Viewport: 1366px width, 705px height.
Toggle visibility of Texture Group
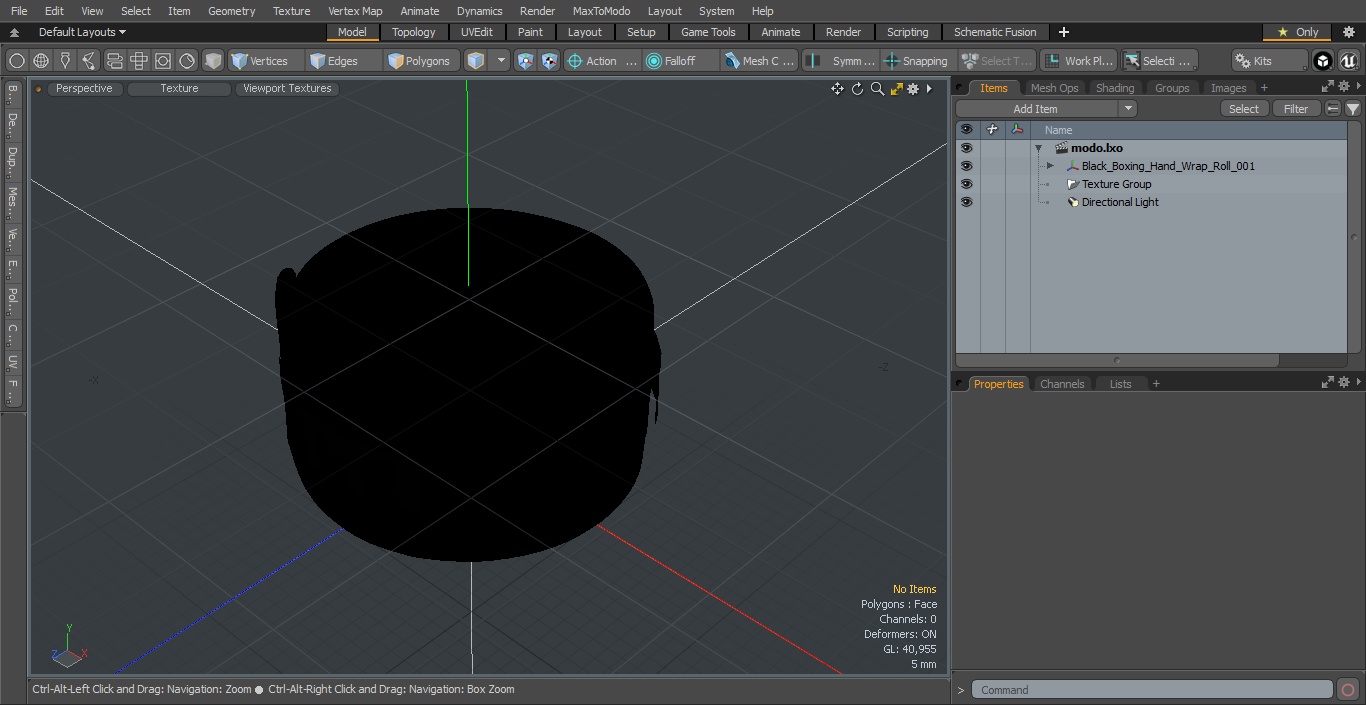click(x=966, y=184)
